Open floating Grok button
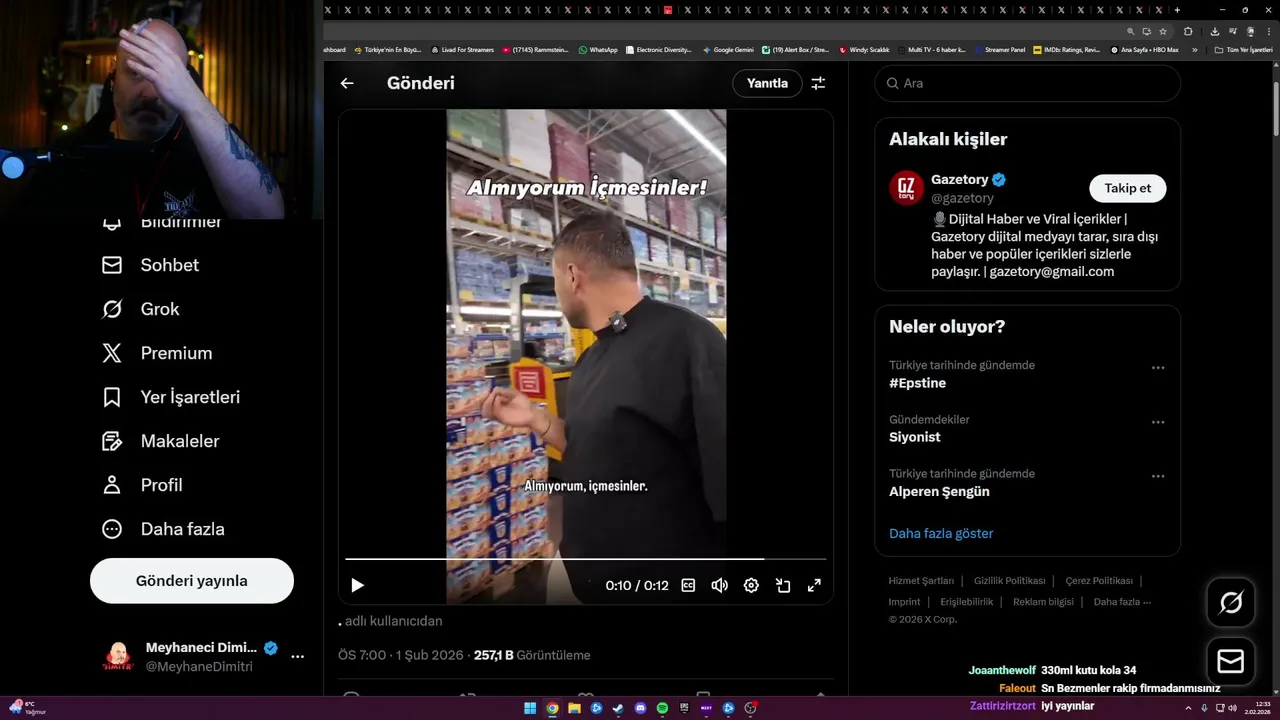1280x720 pixels. pos(1231,602)
